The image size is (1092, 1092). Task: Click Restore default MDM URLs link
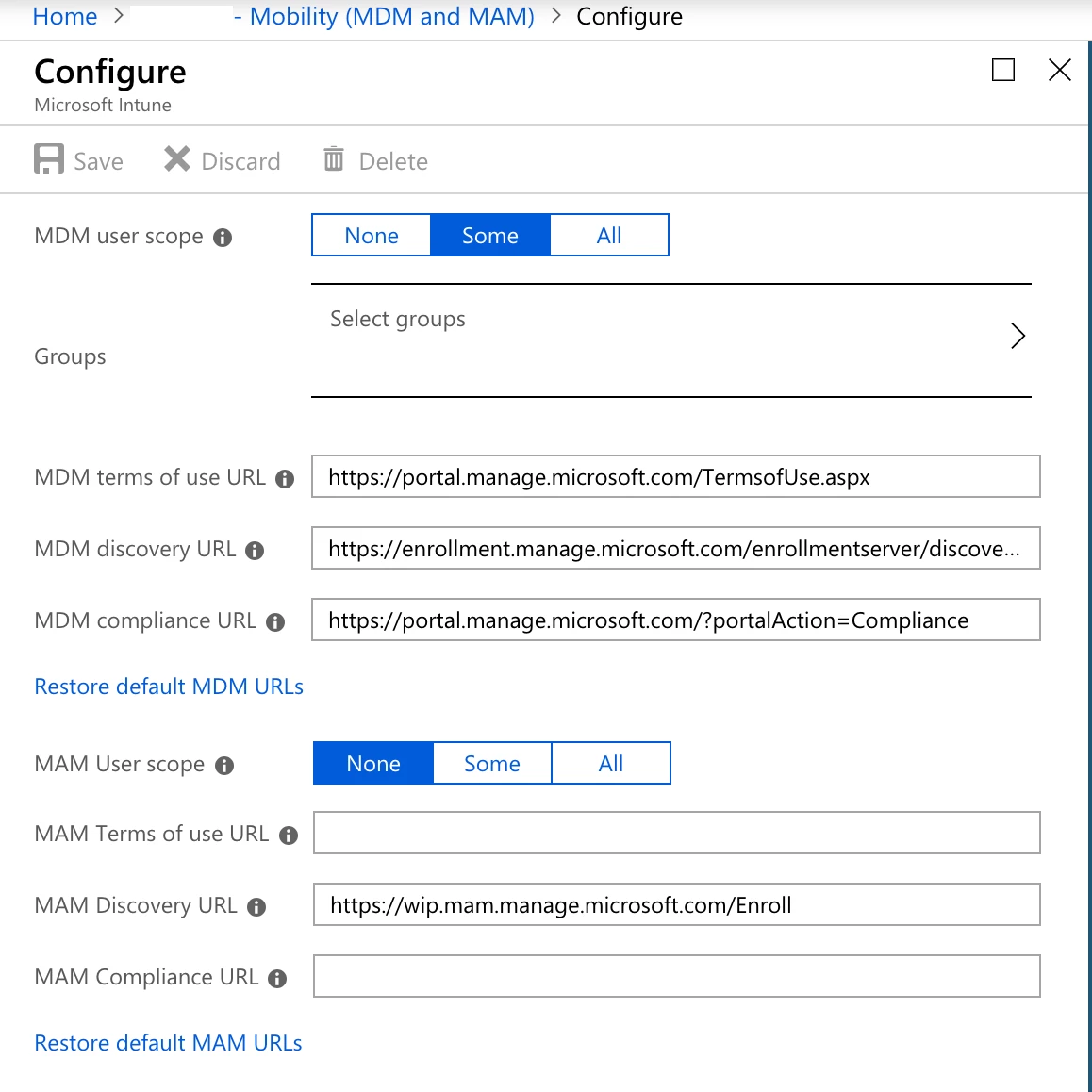pos(169,687)
